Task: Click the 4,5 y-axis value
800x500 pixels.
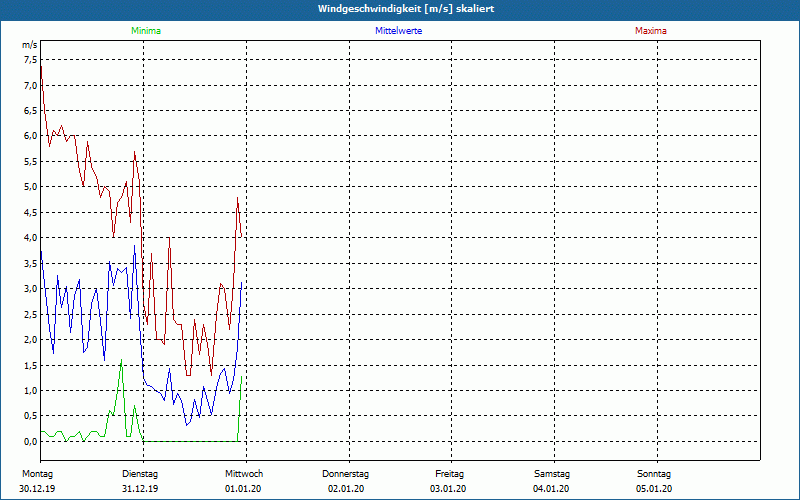Action: [31, 212]
